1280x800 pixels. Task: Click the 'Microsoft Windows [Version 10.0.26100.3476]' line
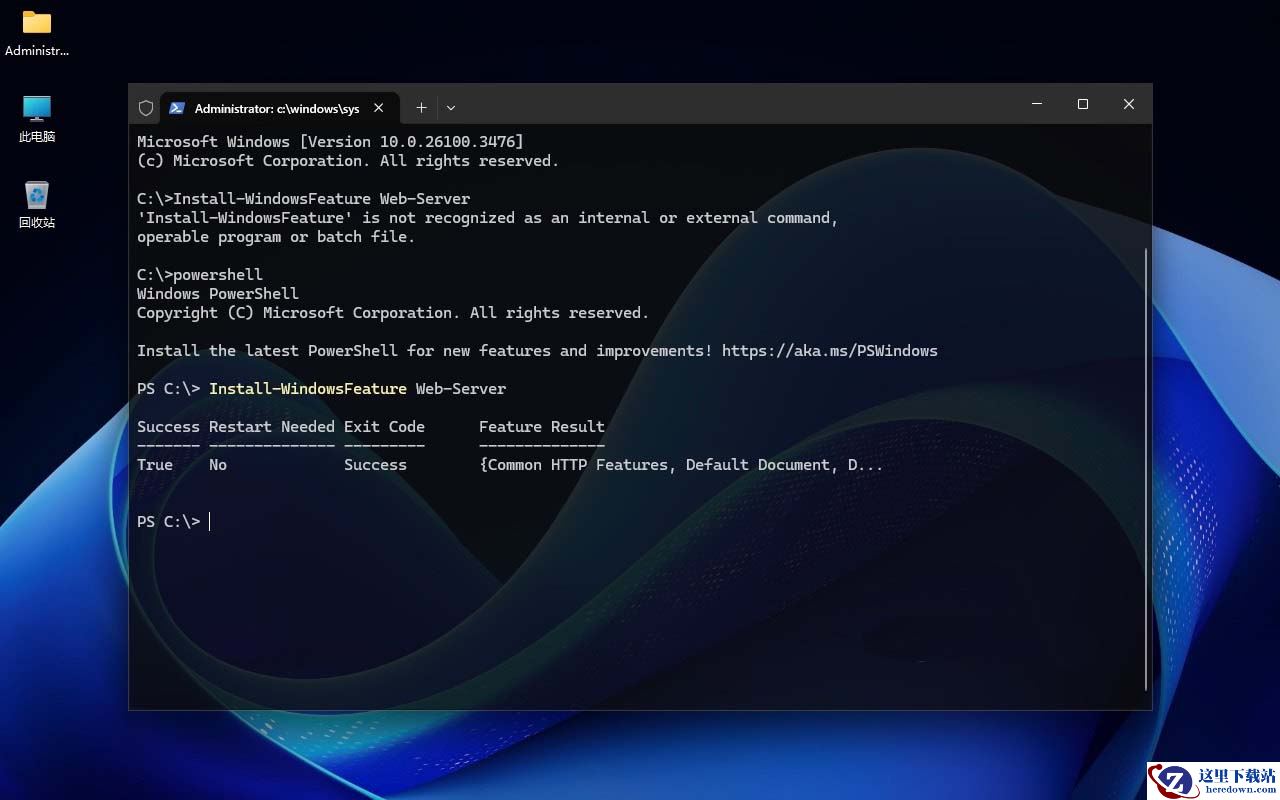[330, 142]
